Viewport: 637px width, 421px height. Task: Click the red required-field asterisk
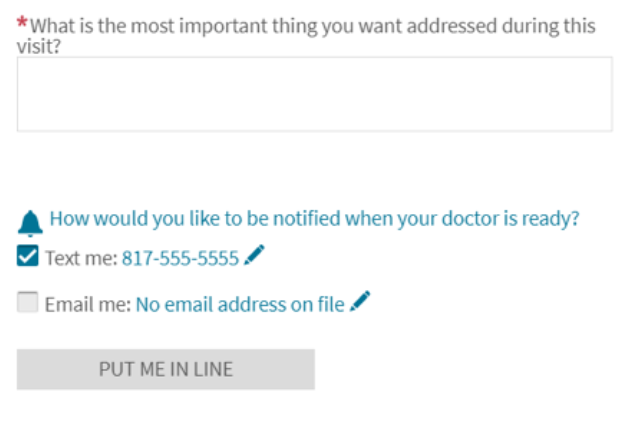[x=22, y=23]
